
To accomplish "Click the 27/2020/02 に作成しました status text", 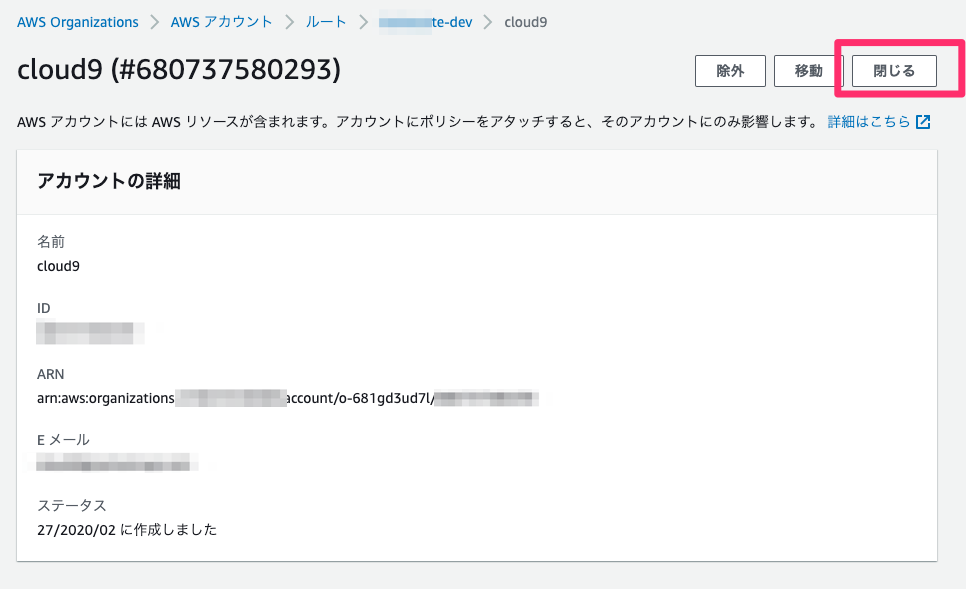I will coord(127,530).
